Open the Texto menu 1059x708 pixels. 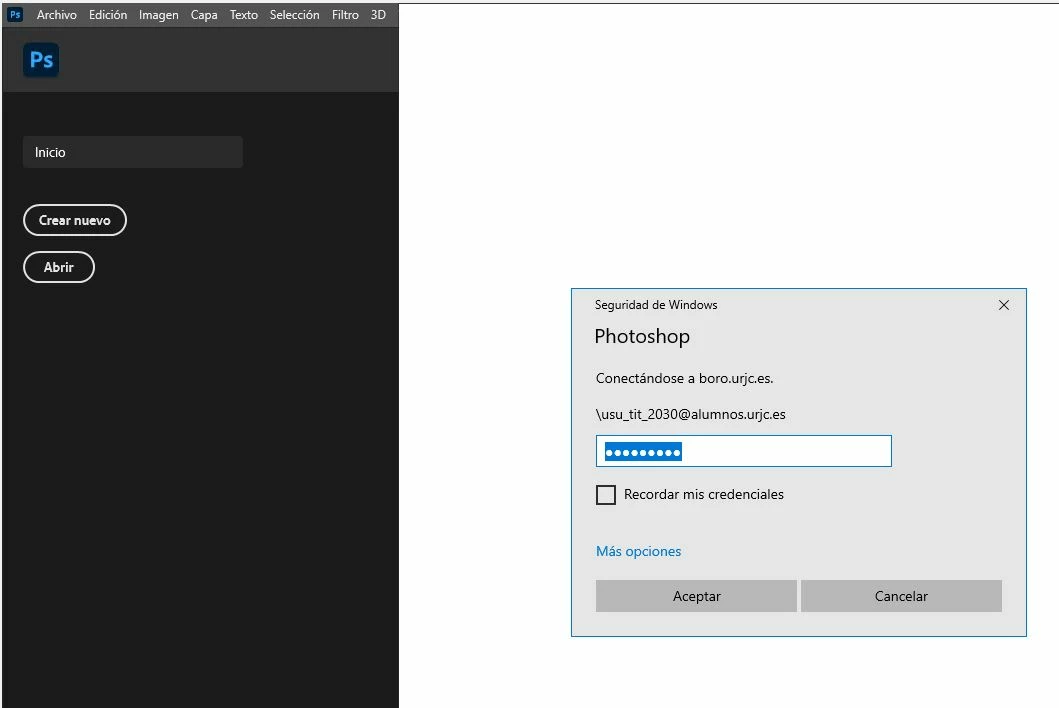pos(244,15)
